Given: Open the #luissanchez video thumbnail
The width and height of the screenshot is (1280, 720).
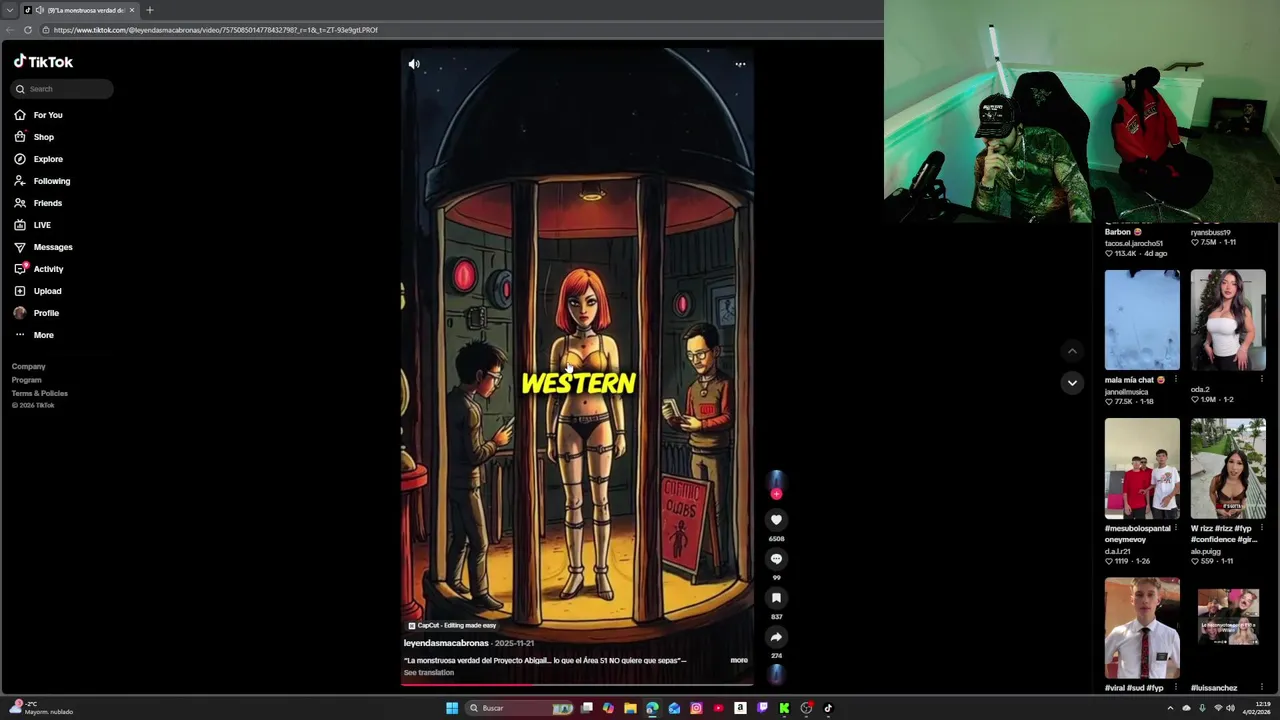Looking at the screenshot, I should [x=1228, y=628].
